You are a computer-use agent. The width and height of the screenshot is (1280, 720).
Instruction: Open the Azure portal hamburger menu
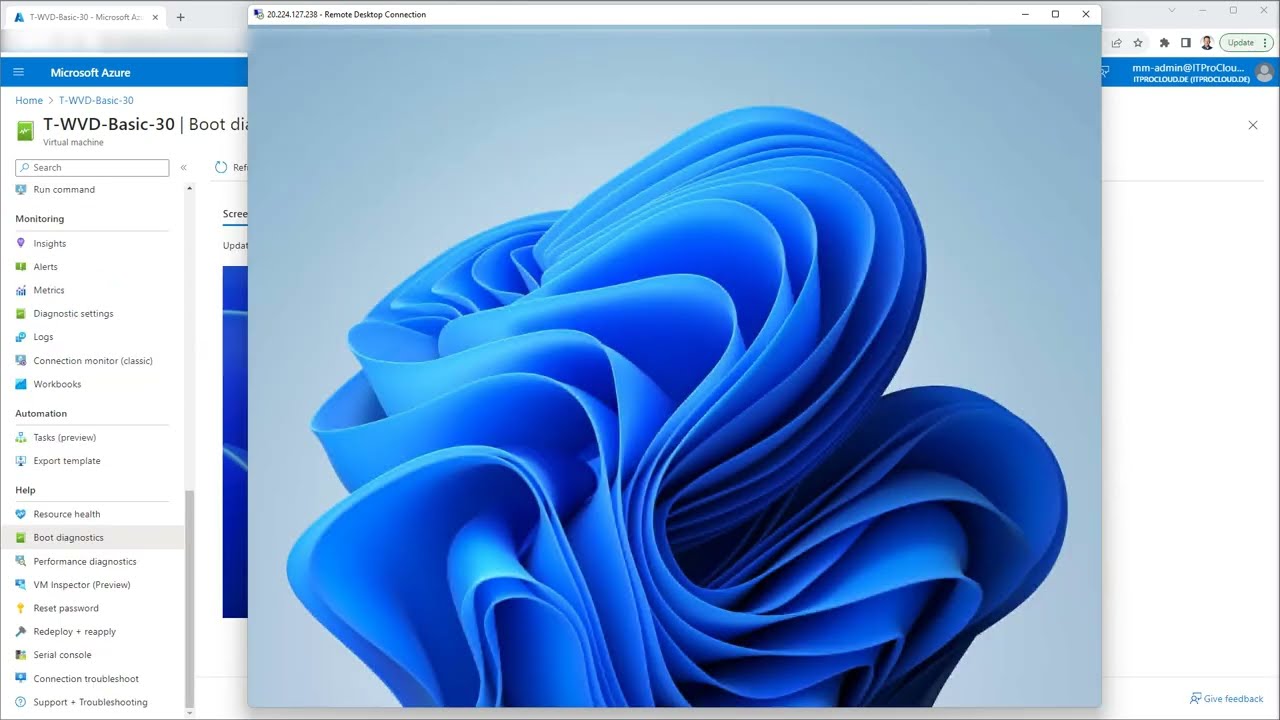[x=18, y=72]
